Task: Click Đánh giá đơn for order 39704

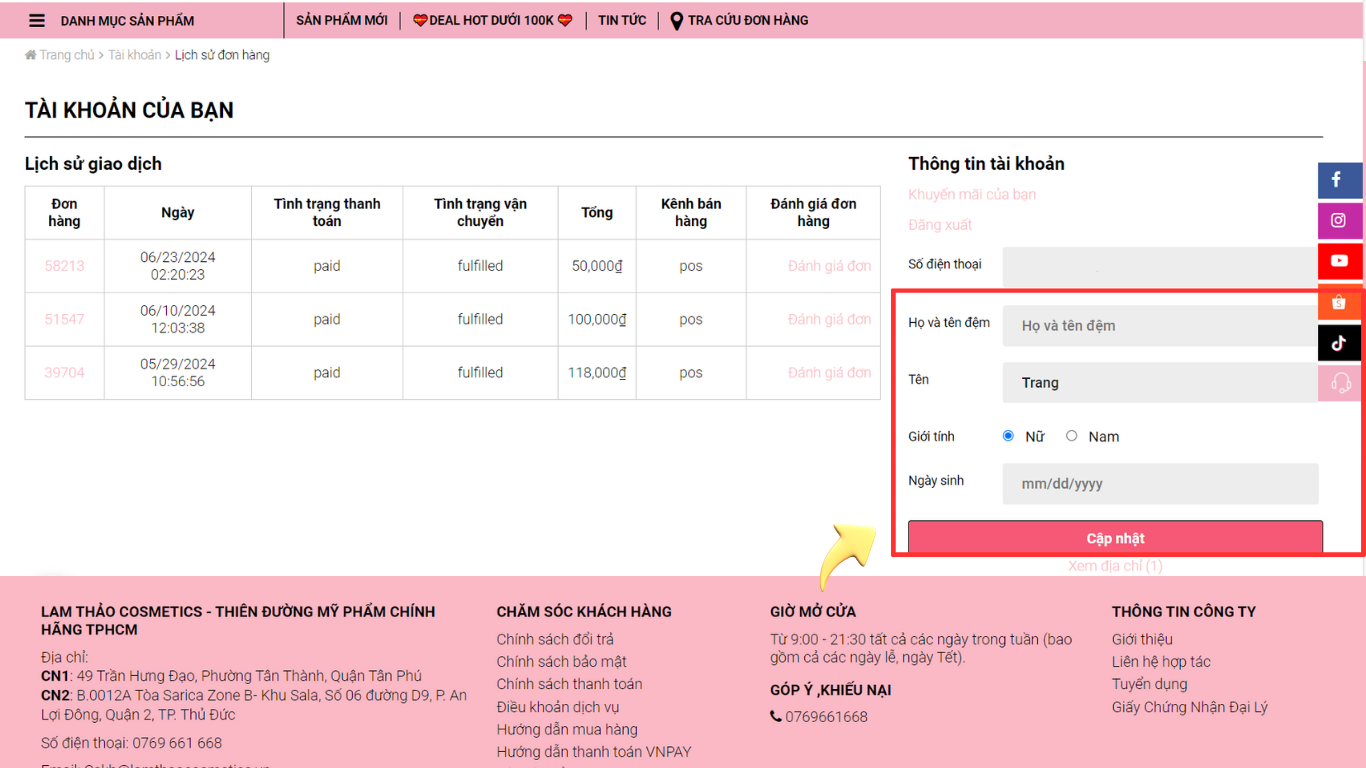Action: coord(829,372)
